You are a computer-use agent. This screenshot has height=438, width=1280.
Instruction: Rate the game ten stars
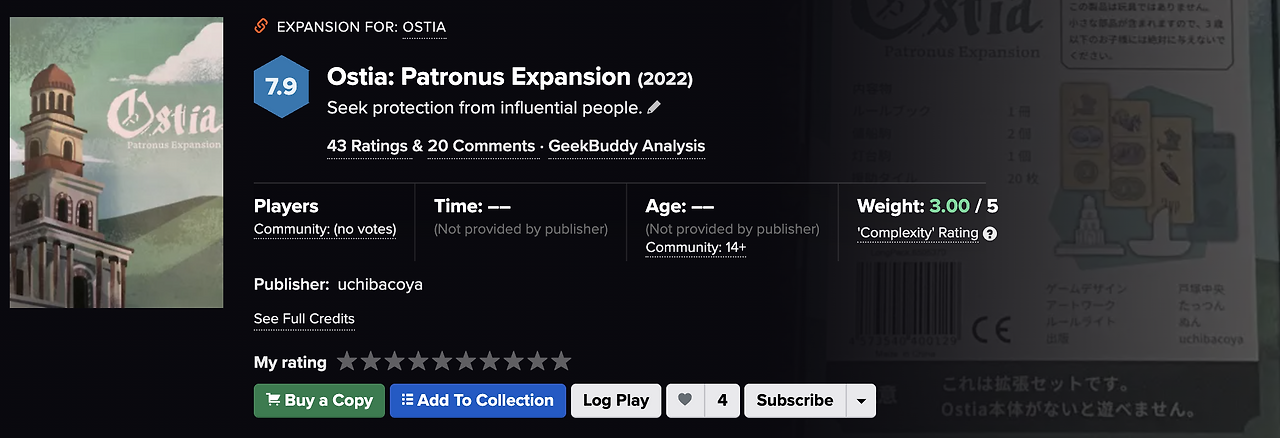(561, 361)
